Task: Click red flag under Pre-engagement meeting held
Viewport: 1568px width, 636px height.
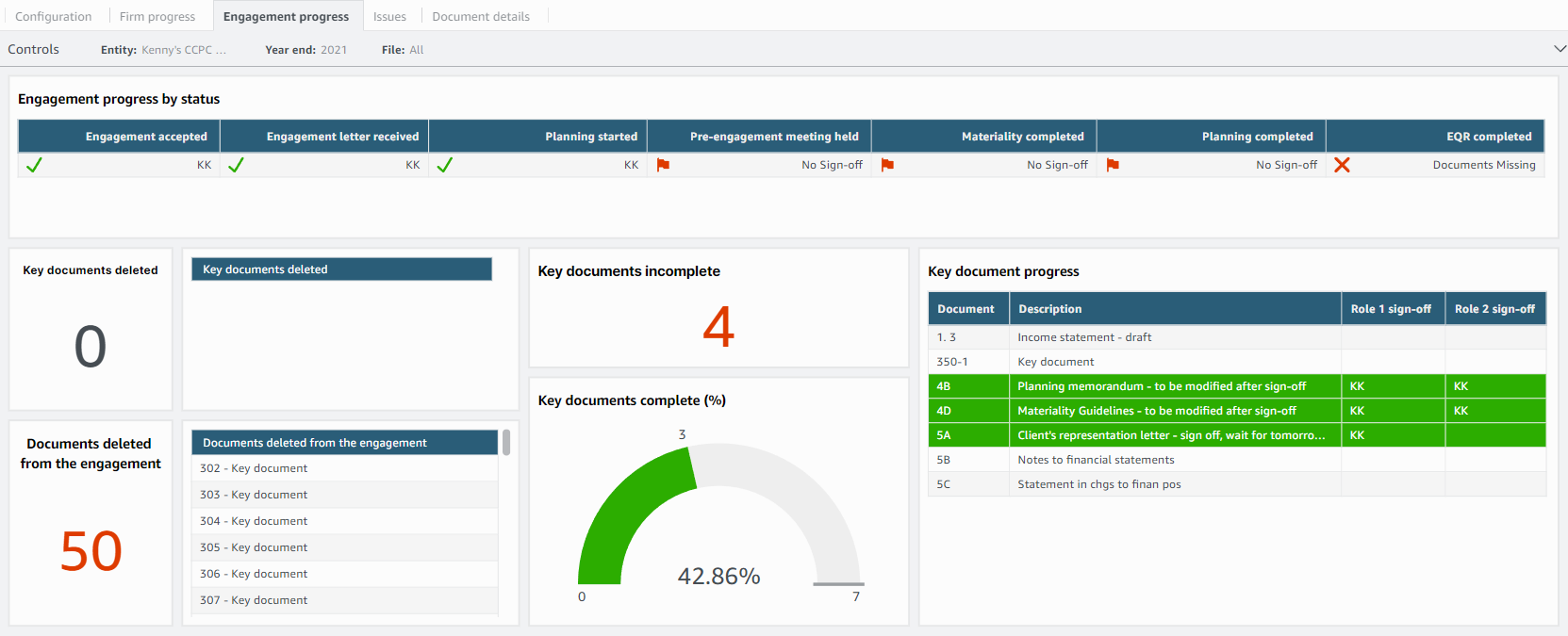Action: point(663,165)
